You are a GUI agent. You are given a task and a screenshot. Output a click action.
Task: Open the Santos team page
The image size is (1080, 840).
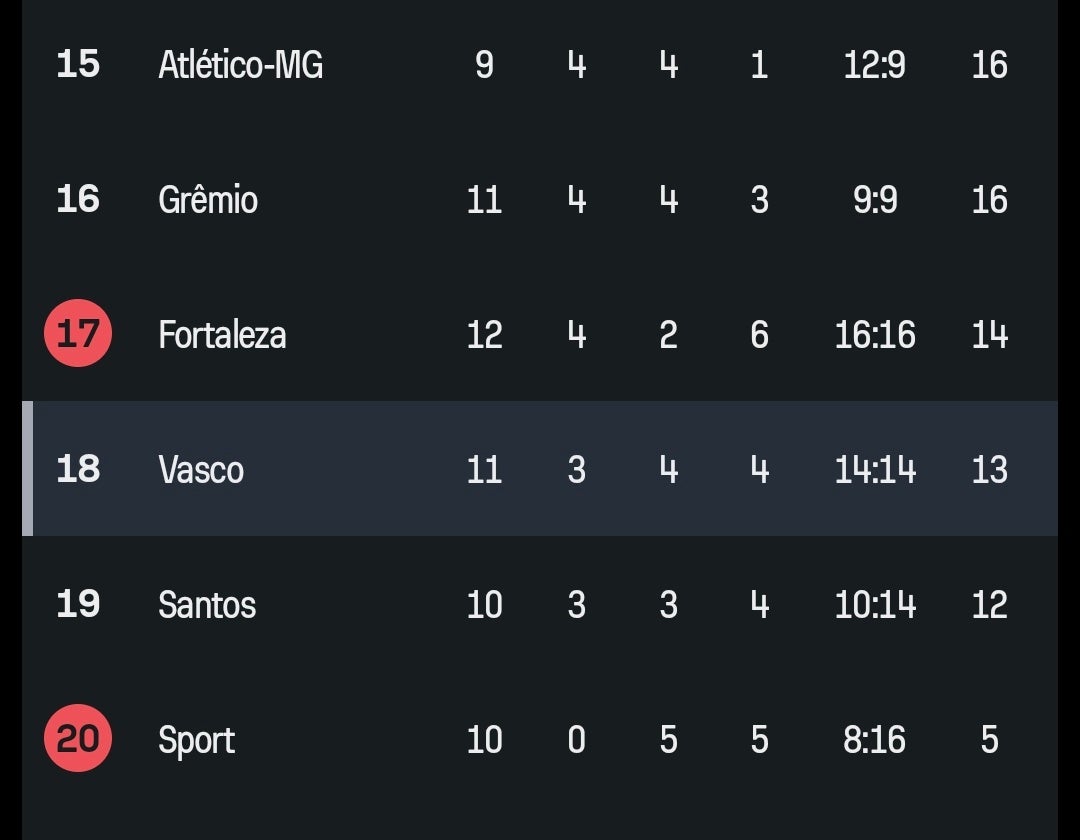click(207, 605)
